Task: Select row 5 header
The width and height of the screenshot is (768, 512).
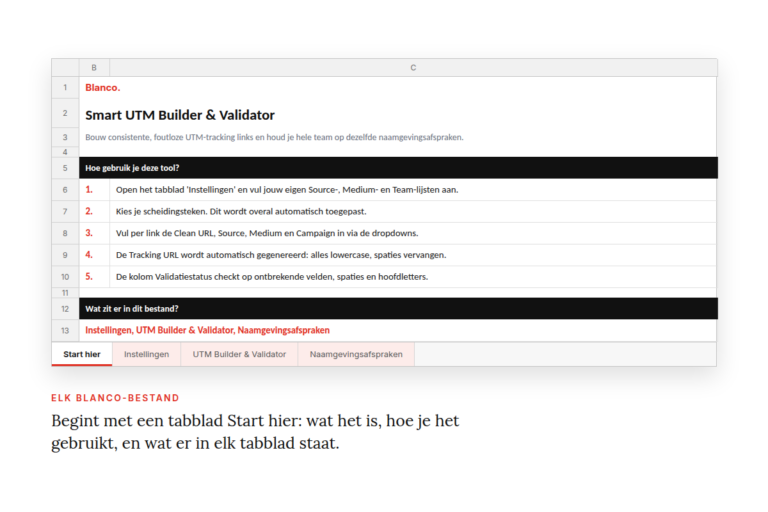Action: coord(65,168)
